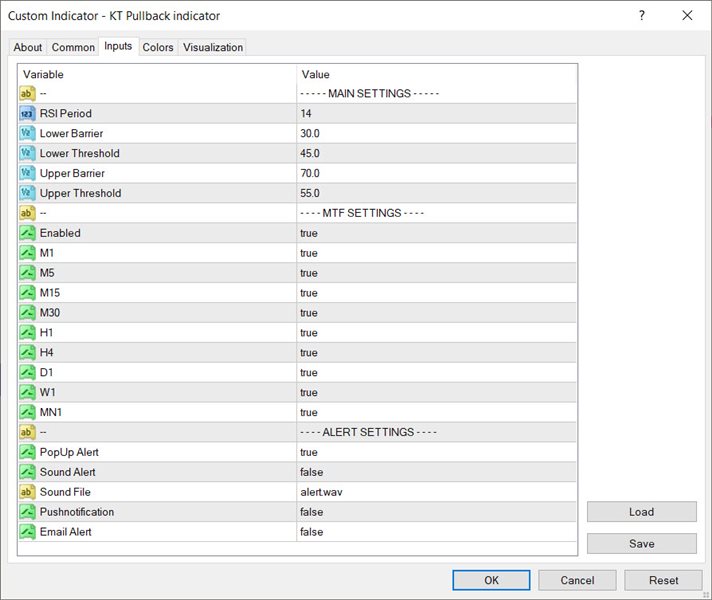Click the green icon beside M30

click(27, 312)
